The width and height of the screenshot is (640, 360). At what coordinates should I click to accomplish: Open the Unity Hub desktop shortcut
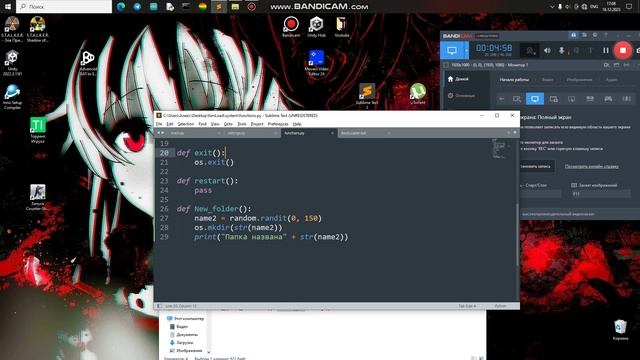(x=316, y=27)
